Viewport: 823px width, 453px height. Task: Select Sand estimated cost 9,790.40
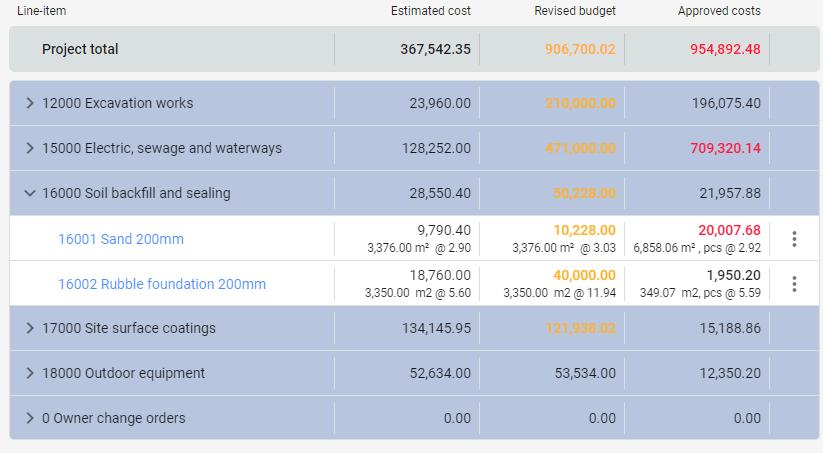click(443, 230)
